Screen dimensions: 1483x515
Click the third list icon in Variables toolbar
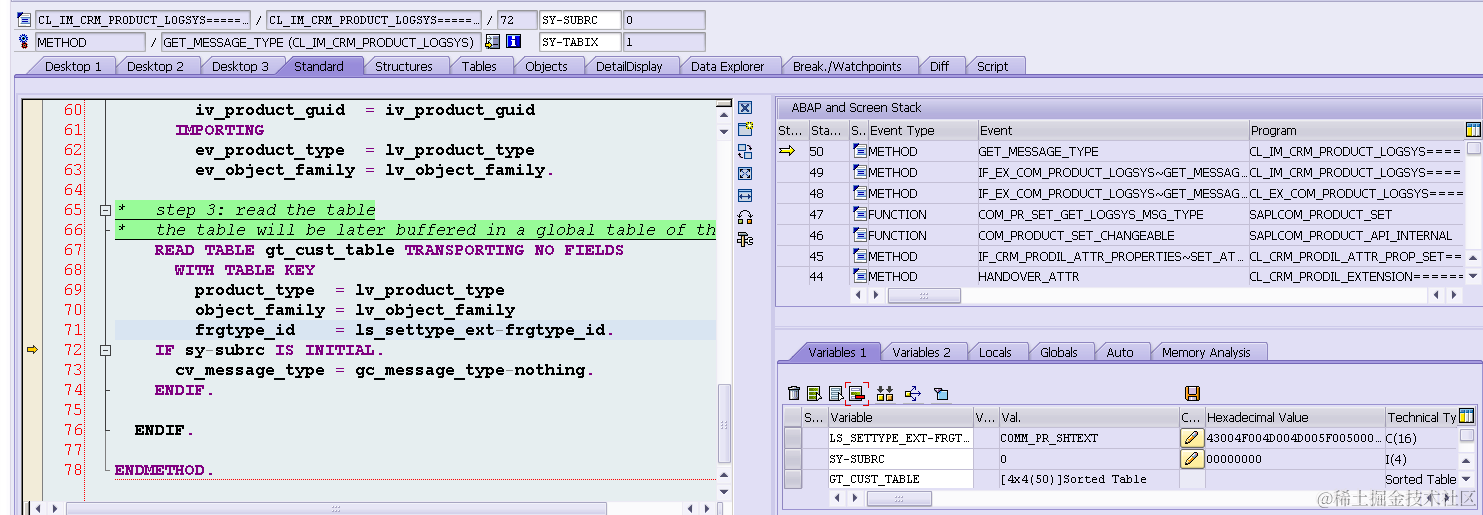pyautogui.click(x=835, y=394)
